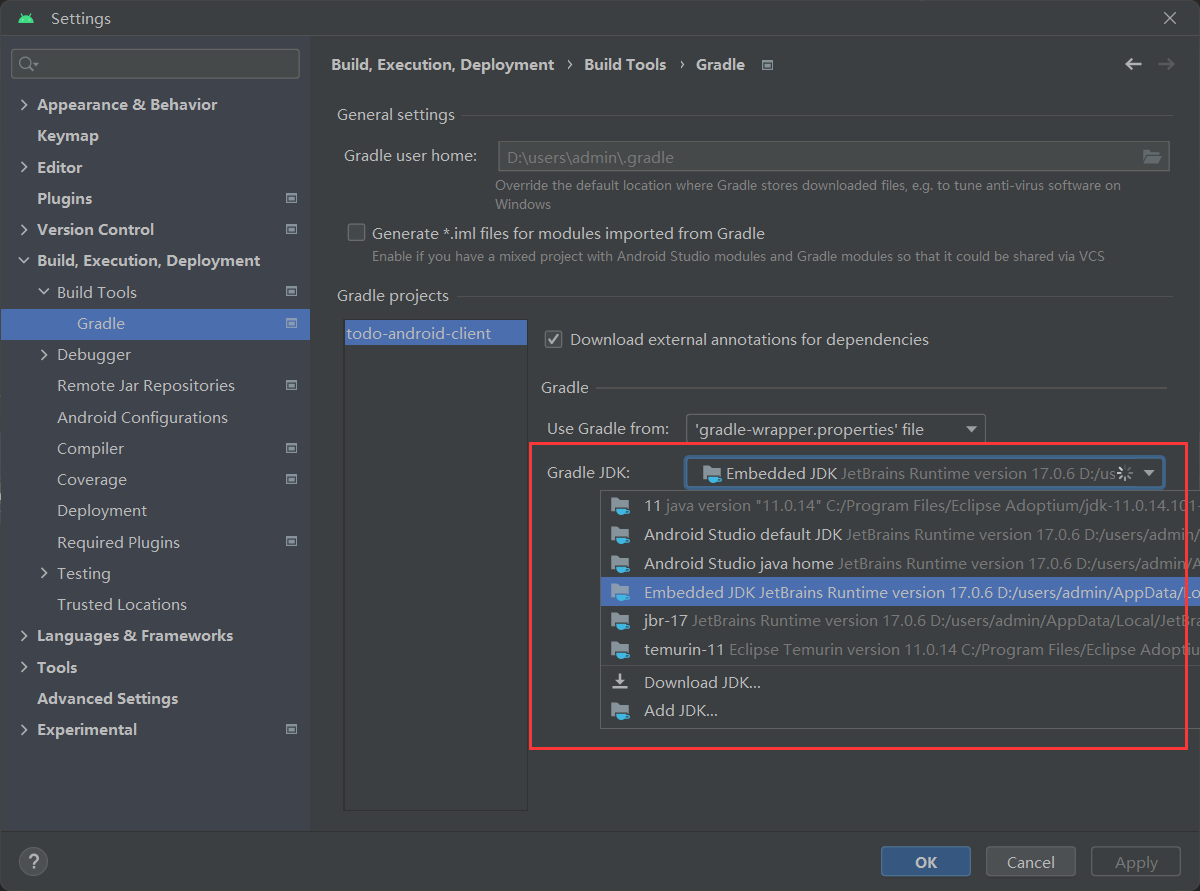Click the config marker icon beside Plugins

[x=291, y=198]
